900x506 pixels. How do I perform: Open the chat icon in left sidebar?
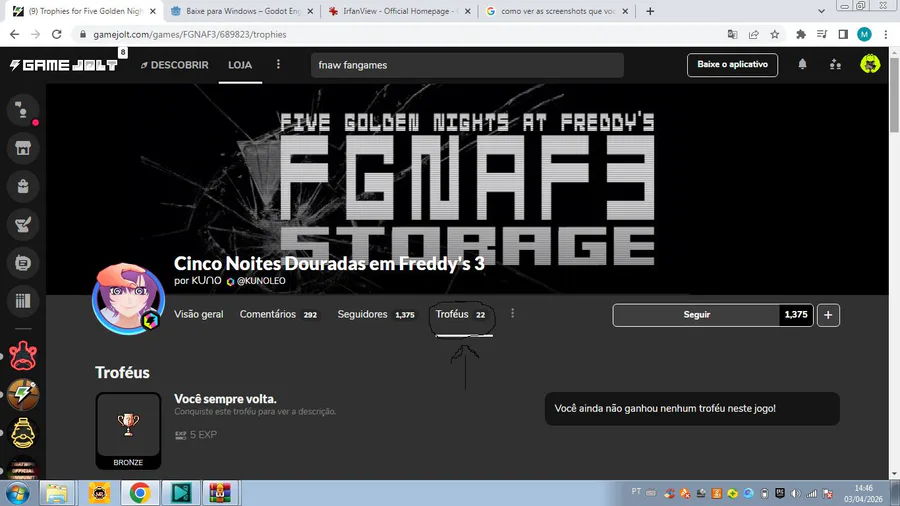(x=23, y=110)
